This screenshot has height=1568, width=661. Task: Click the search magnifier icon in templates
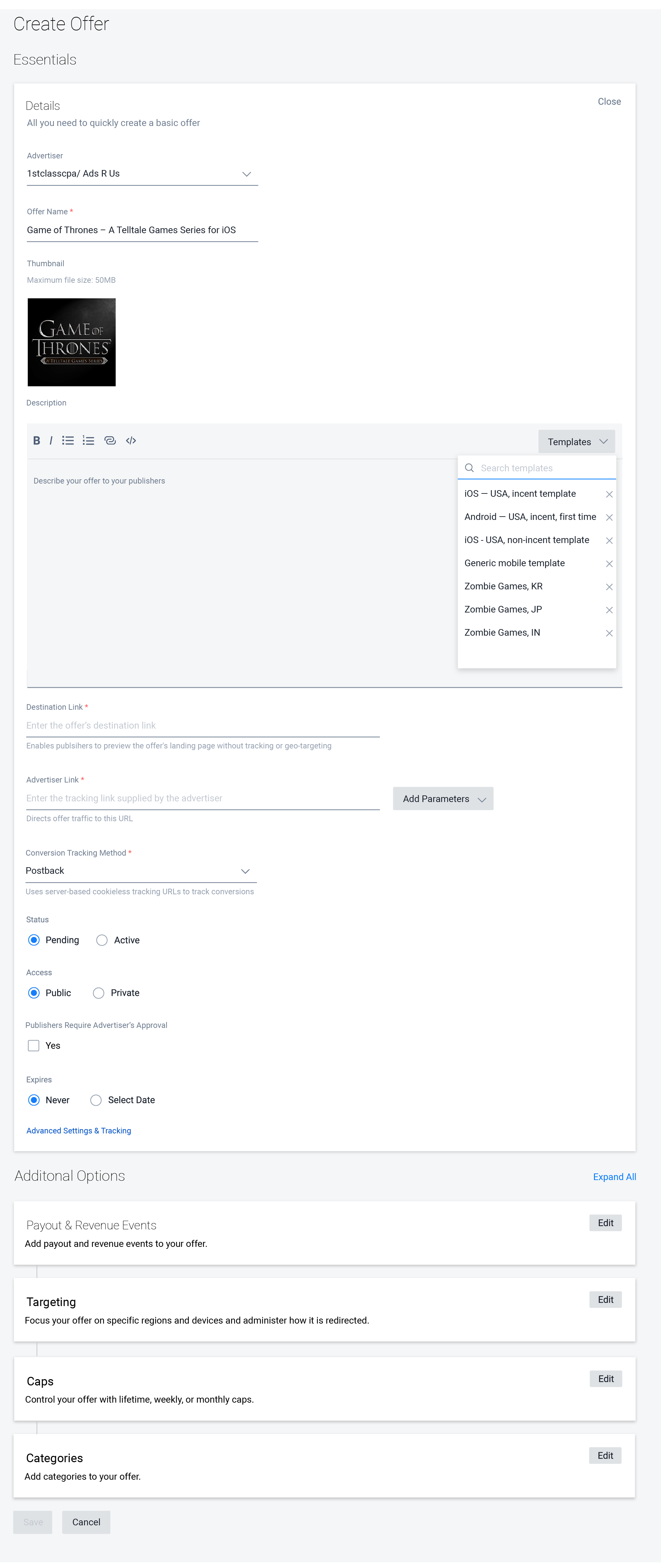(469, 468)
